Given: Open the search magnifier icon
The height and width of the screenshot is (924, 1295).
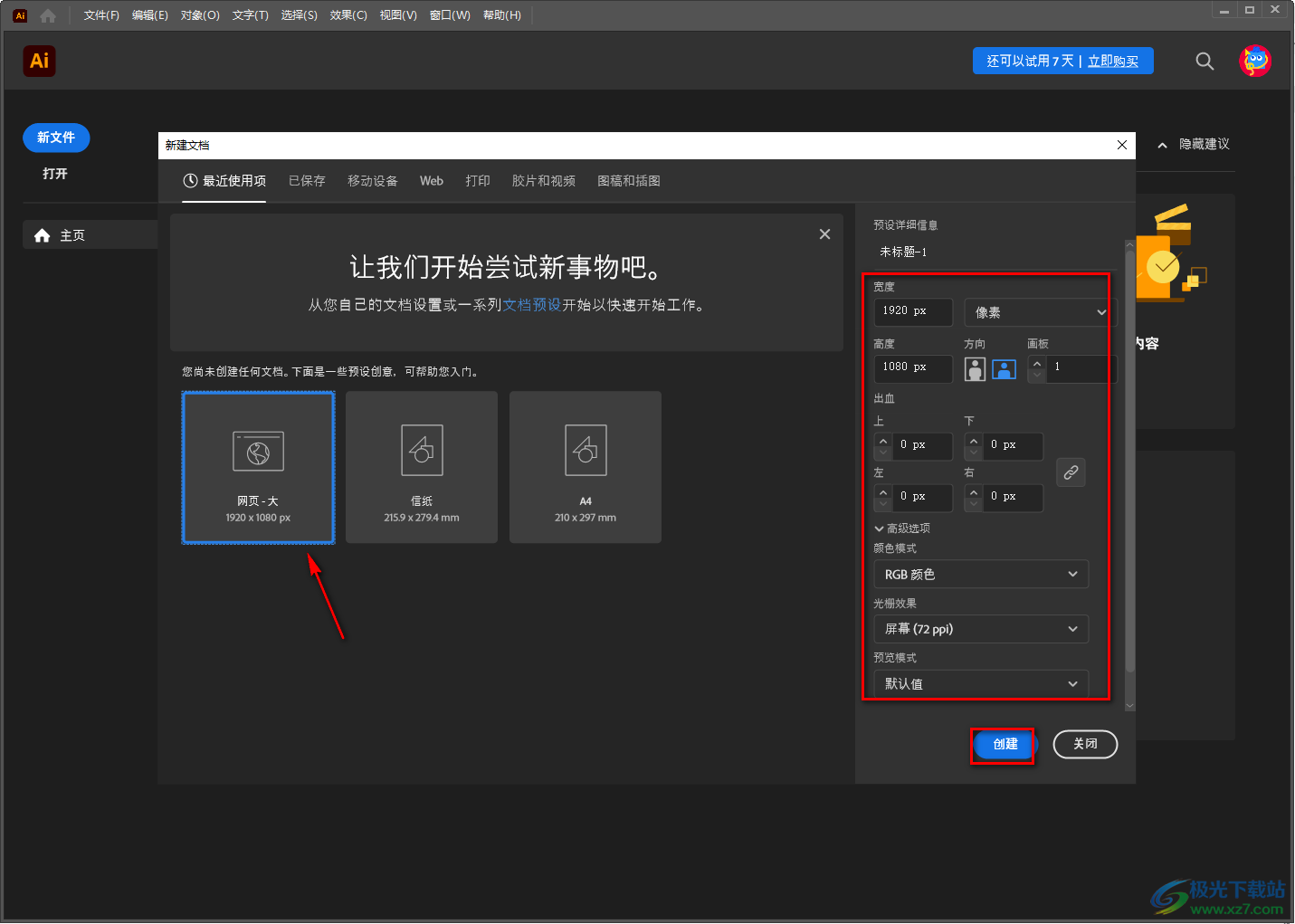Looking at the screenshot, I should (x=1205, y=61).
